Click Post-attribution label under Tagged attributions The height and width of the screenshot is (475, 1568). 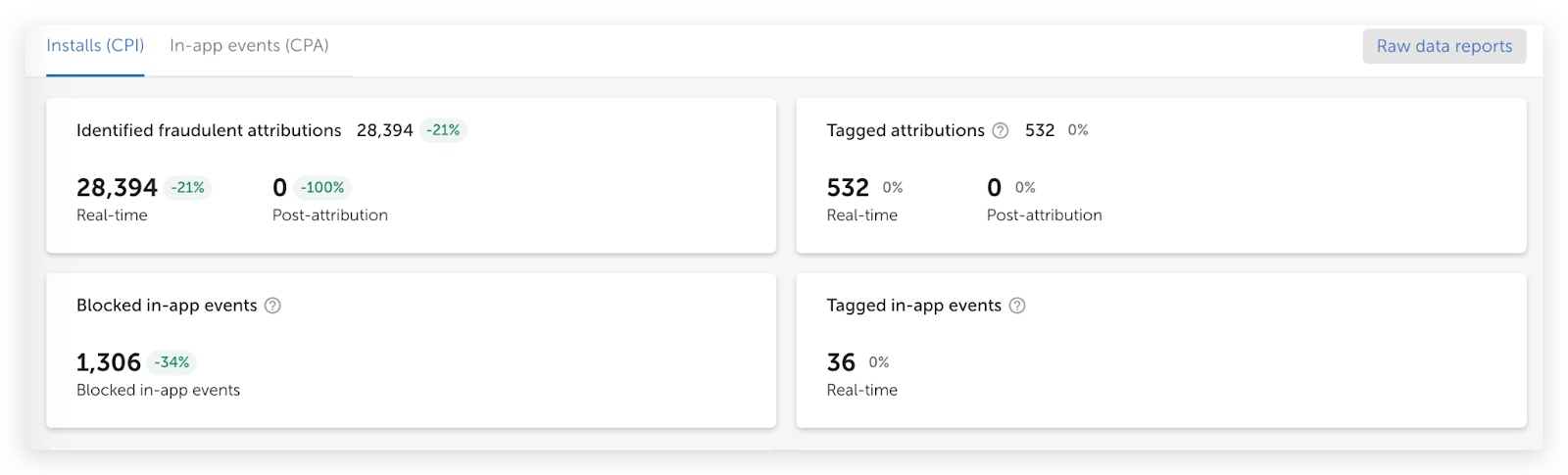click(x=1044, y=215)
